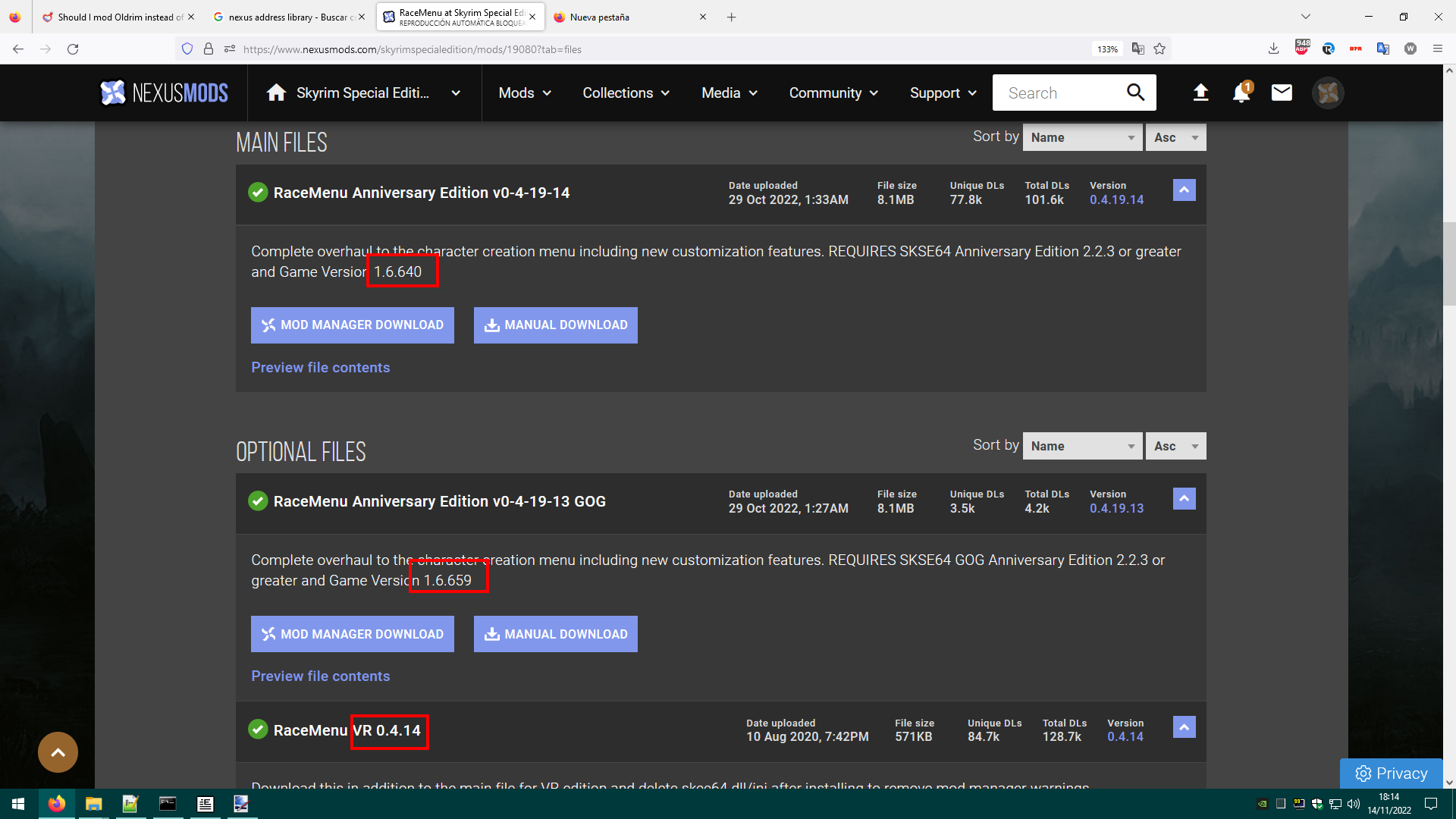This screenshot has height=819, width=1456.
Task: Open a new browser tab
Action: click(x=731, y=17)
